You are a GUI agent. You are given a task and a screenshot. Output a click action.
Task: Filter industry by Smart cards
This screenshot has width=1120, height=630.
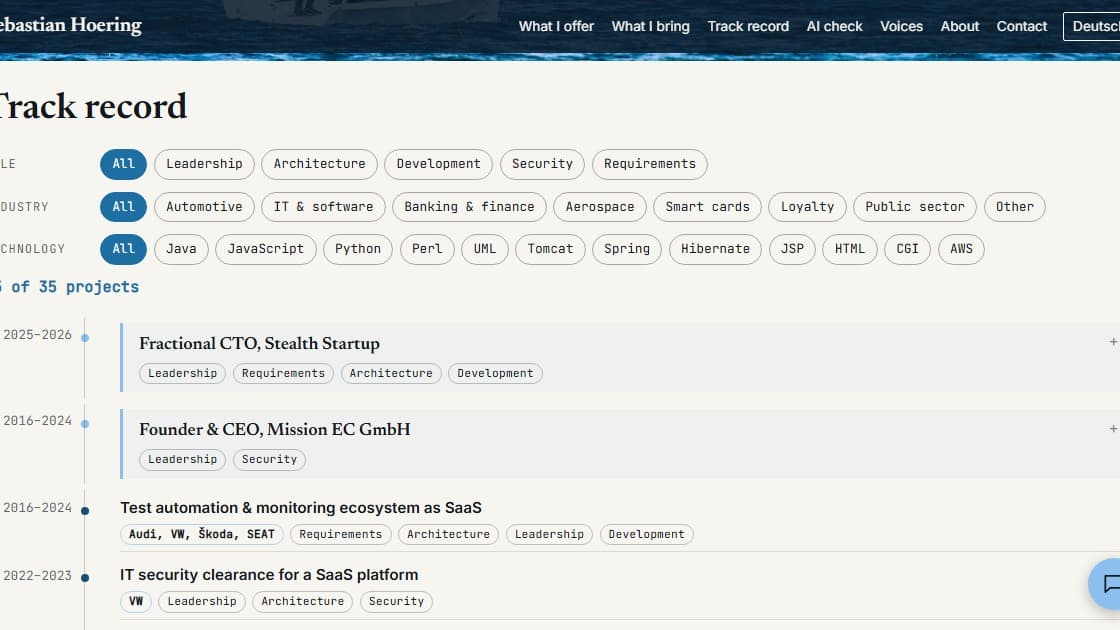[x=708, y=206]
